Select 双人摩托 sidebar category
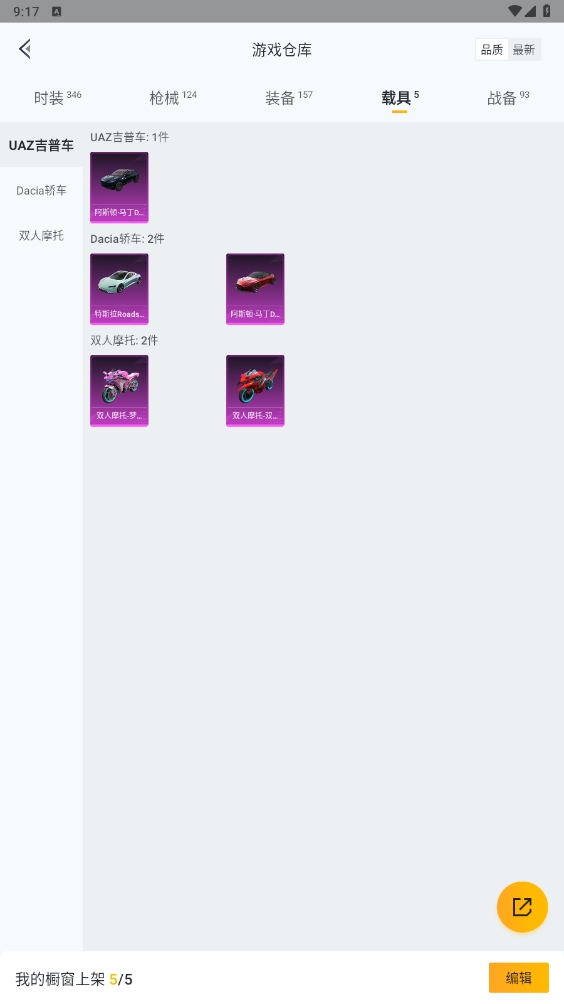The width and height of the screenshot is (564, 1004). (x=42, y=236)
